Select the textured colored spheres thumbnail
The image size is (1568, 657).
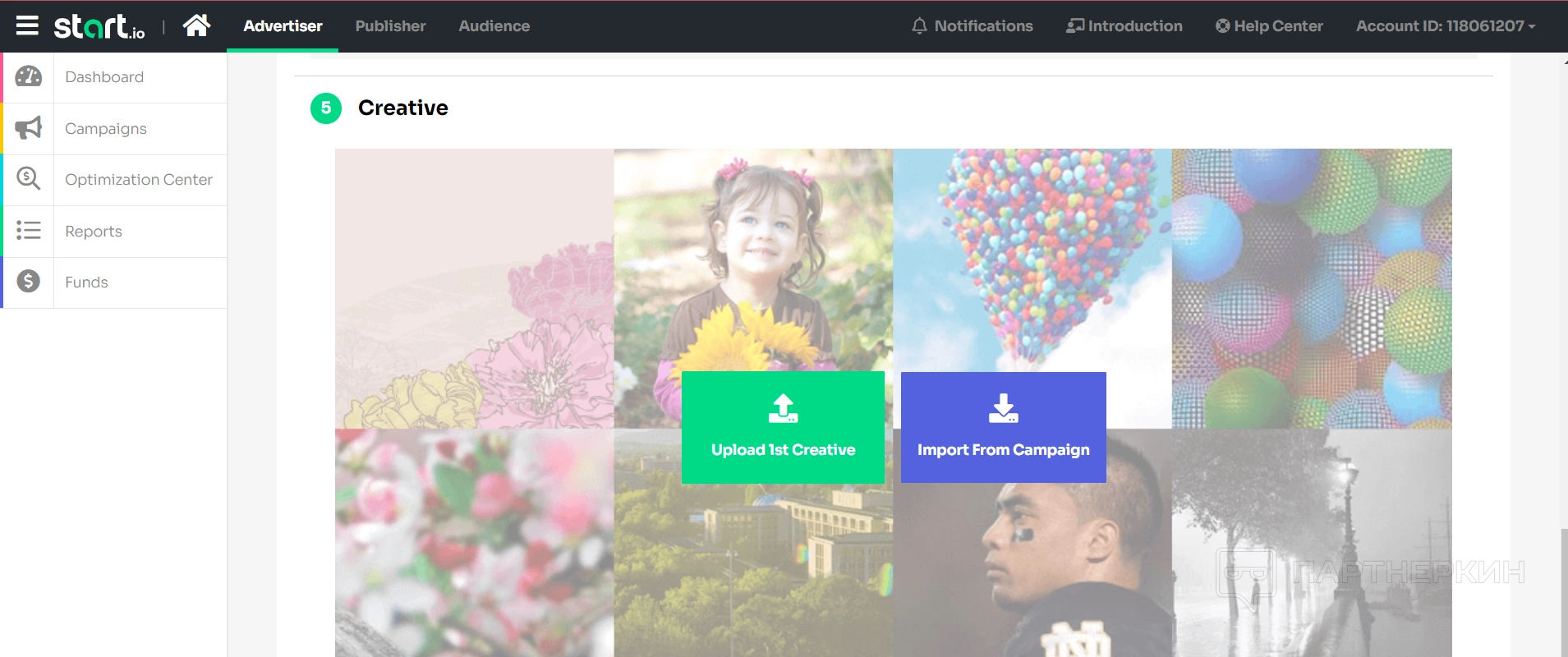(x=1312, y=288)
